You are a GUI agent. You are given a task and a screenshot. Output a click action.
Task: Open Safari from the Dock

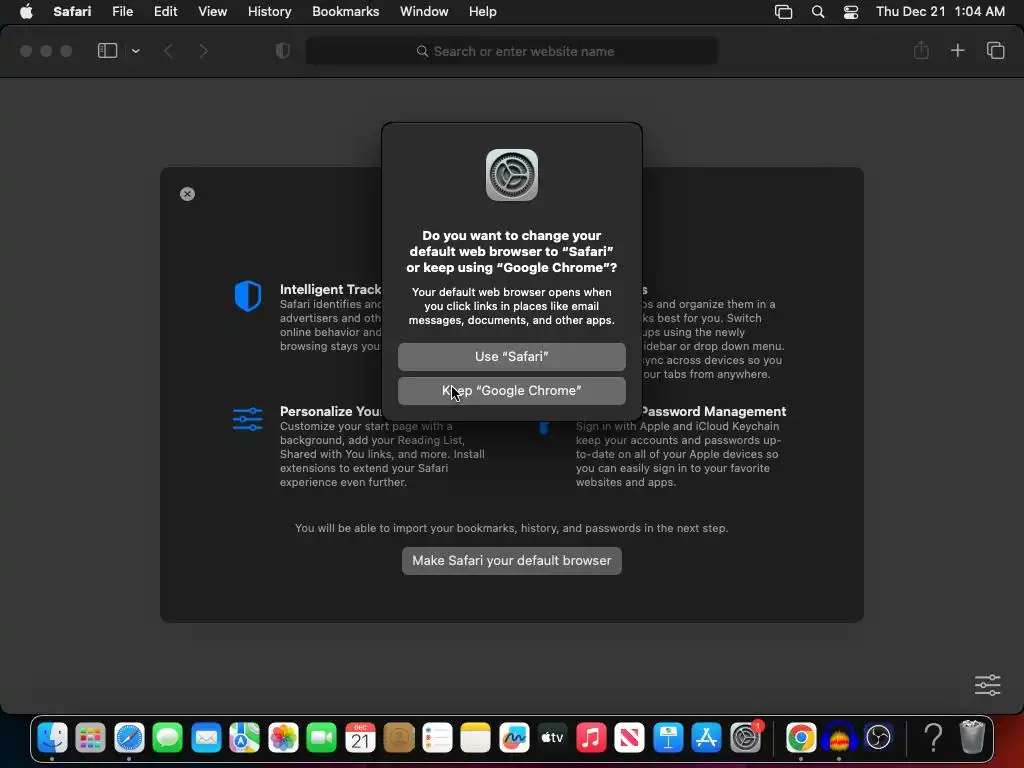click(129, 738)
